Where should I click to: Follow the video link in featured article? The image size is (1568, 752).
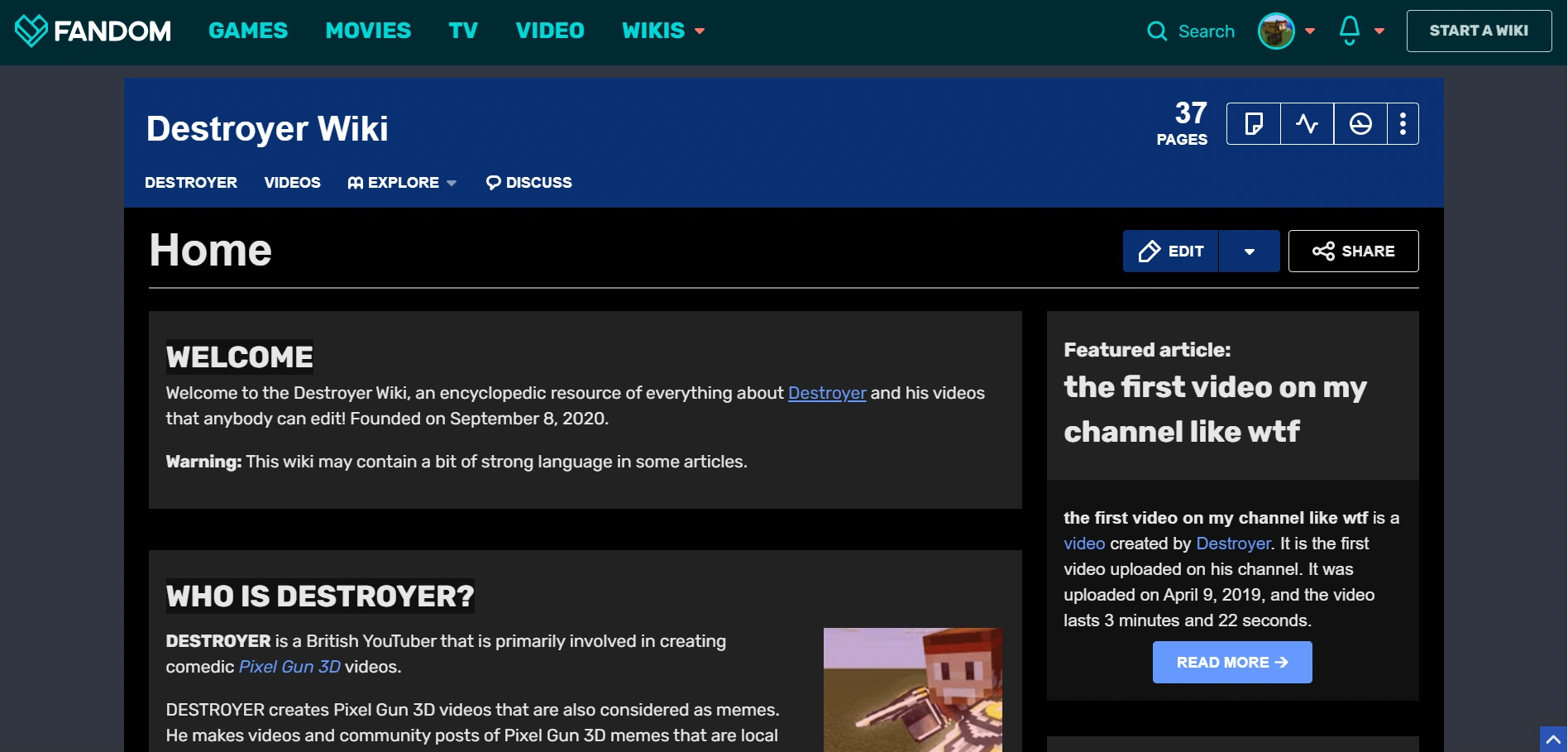[1084, 544]
